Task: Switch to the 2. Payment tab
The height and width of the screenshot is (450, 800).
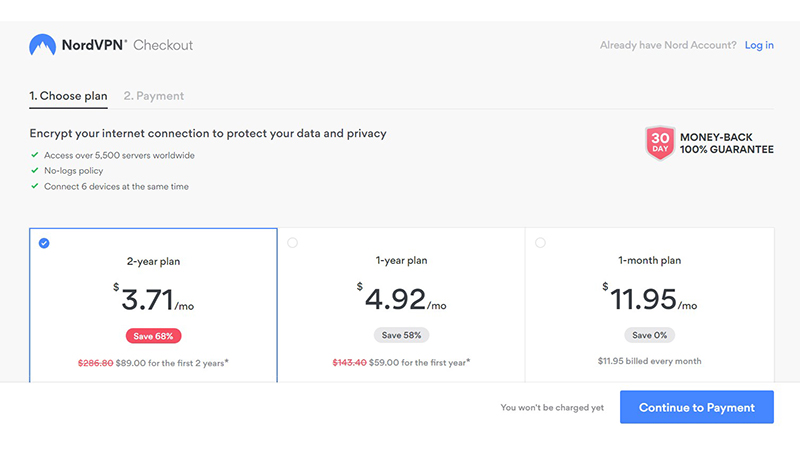Action: (x=154, y=96)
